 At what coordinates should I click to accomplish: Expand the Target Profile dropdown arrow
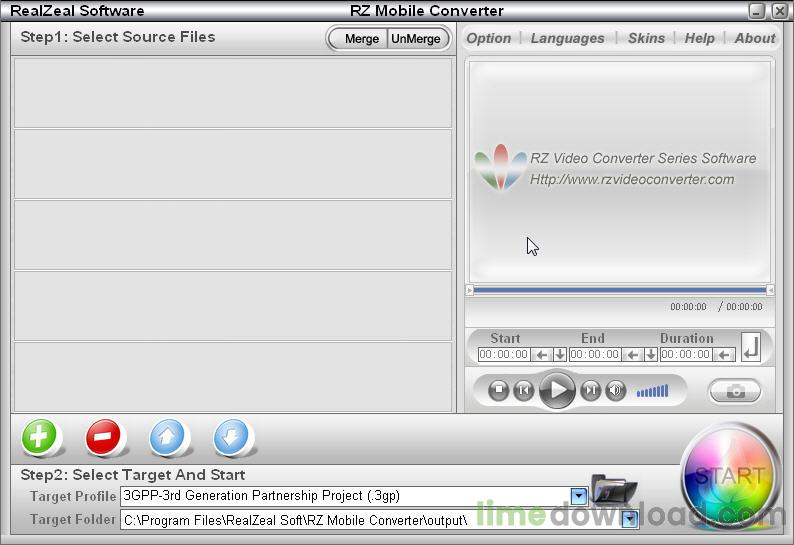pyautogui.click(x=578, y=496)
